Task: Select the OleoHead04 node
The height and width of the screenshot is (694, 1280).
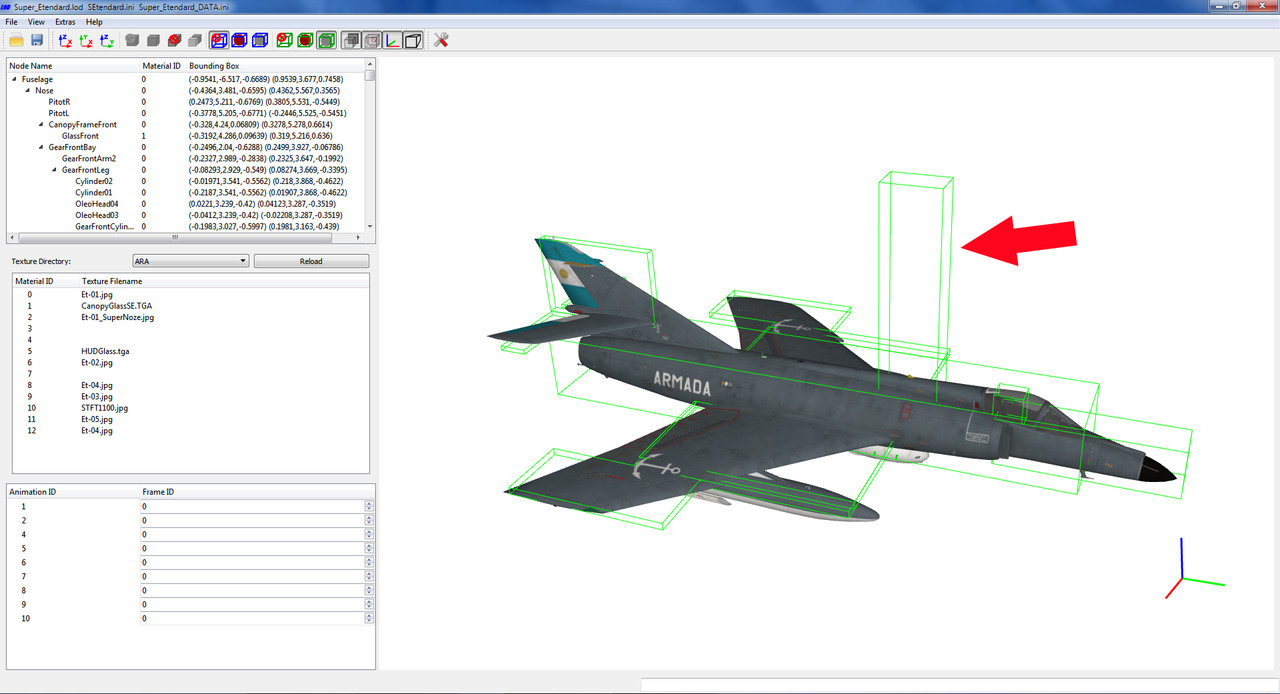Action: [x=97, y=204]
